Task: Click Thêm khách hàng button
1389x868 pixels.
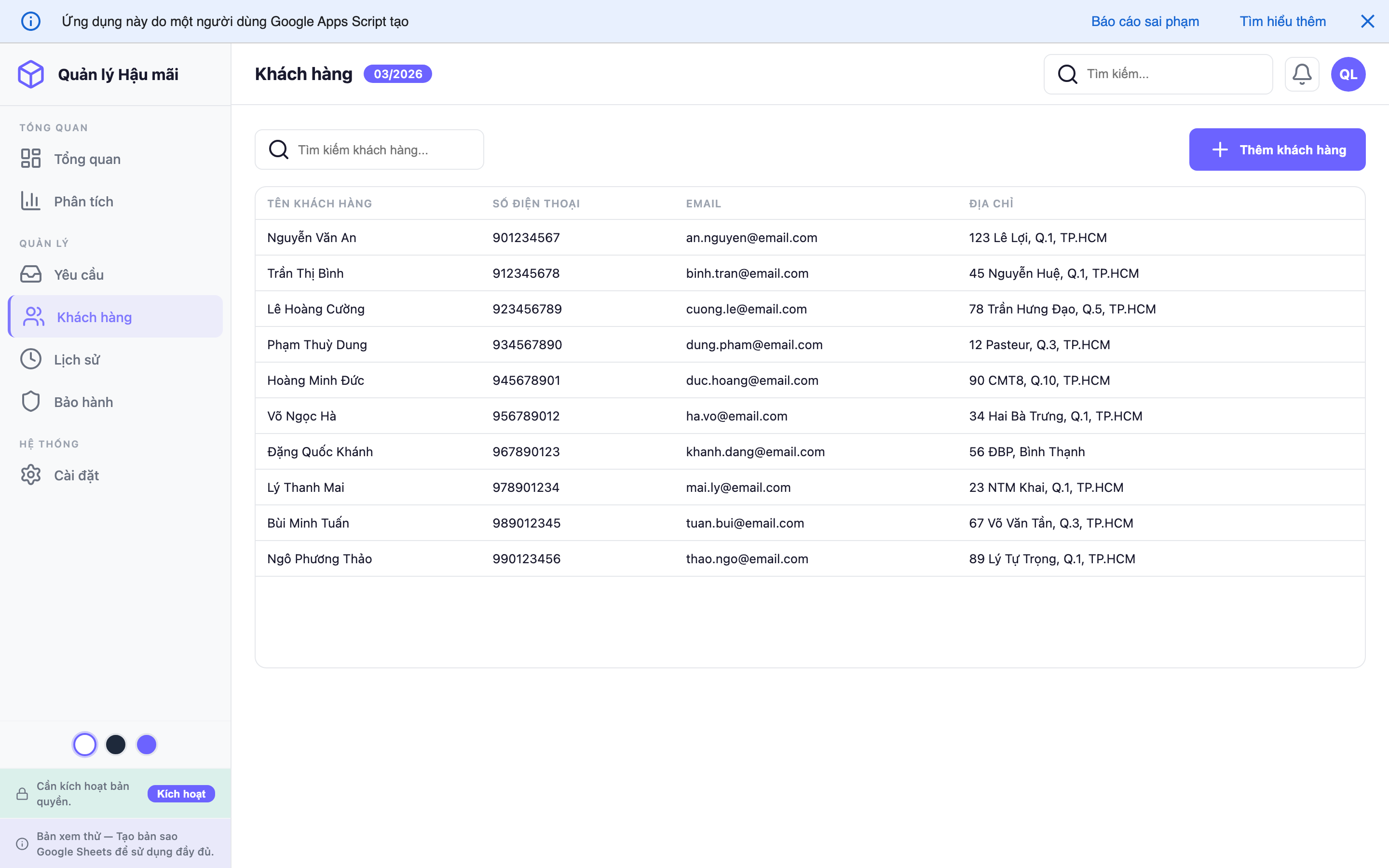Action: click(x=1277, y=150)
